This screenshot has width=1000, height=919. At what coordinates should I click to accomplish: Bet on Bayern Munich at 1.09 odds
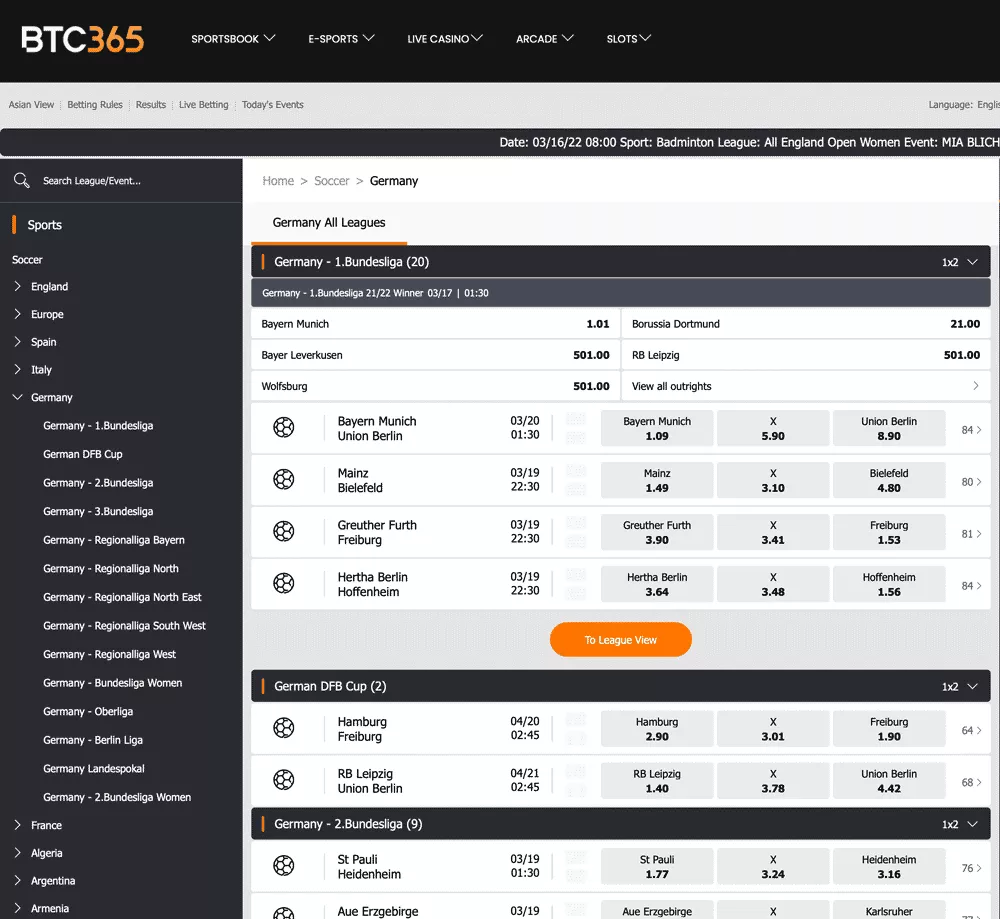pos(657,428)
